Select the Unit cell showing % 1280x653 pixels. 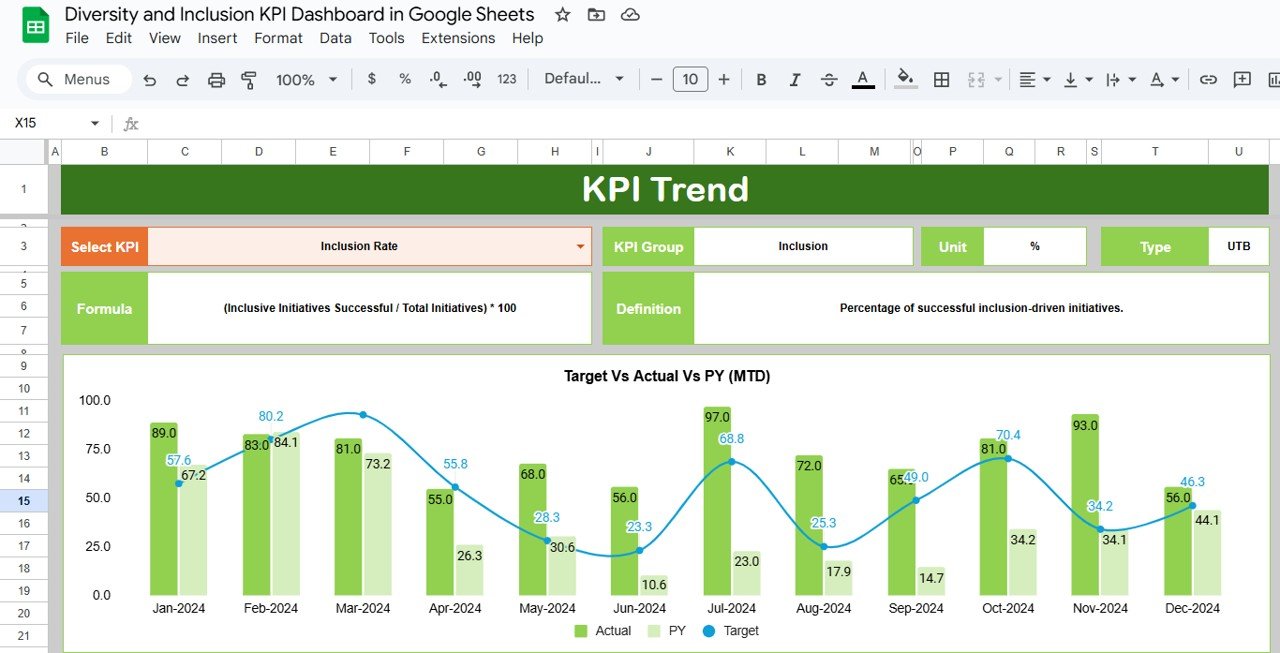click(x=1035, y=246)
